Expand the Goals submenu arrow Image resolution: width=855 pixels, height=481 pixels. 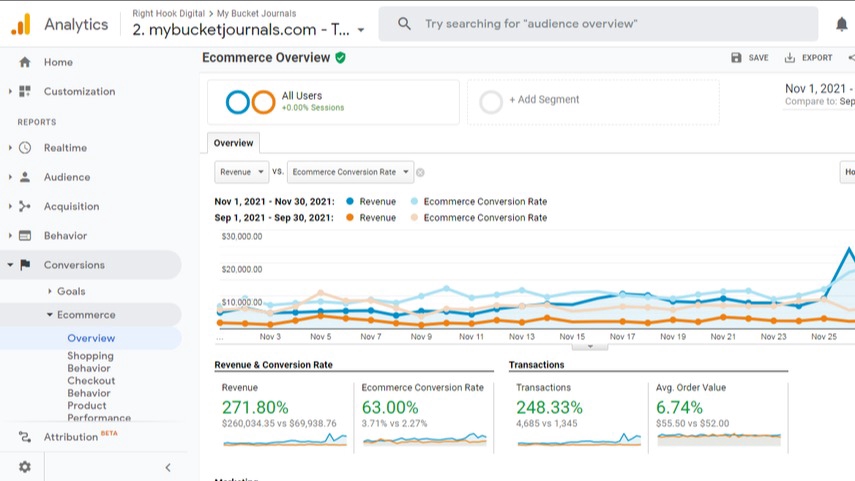point(50,291)
